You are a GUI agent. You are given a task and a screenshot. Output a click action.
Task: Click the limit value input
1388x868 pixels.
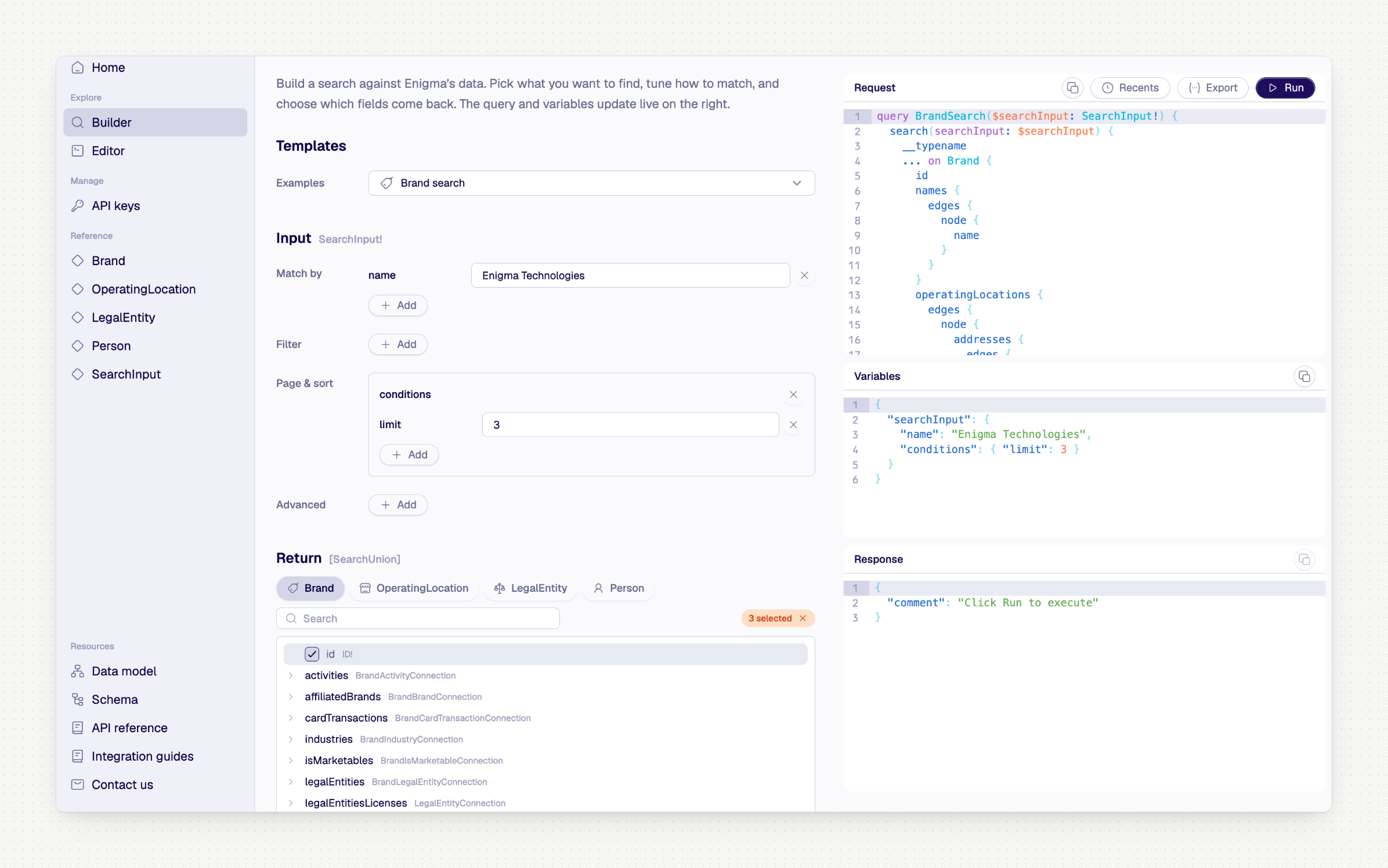(630, 425)
